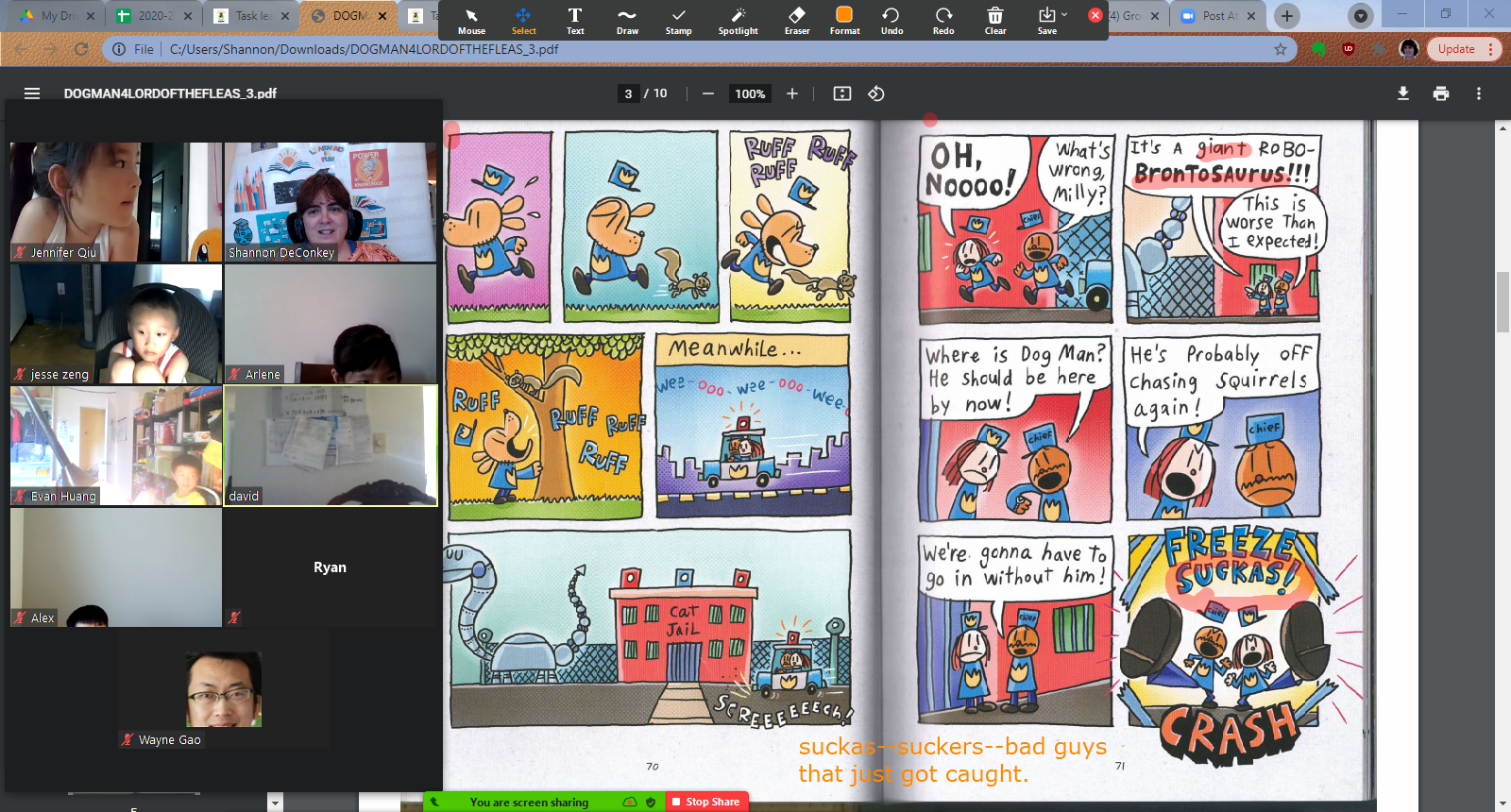Open the Extensions puzzle menu
Viewport: 1511px width, 812px height.
(1379, 49)
